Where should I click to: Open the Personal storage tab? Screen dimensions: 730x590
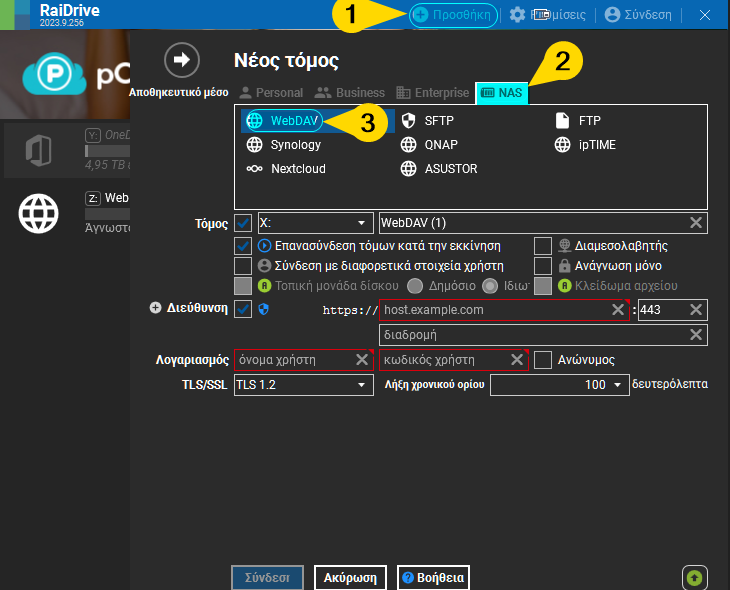(x=271, y=93)
